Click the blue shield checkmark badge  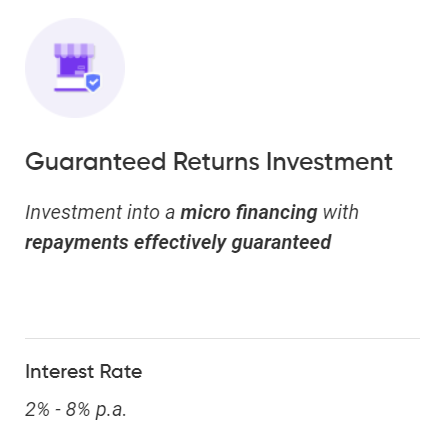pyautogui.click(x=93, y=82)
